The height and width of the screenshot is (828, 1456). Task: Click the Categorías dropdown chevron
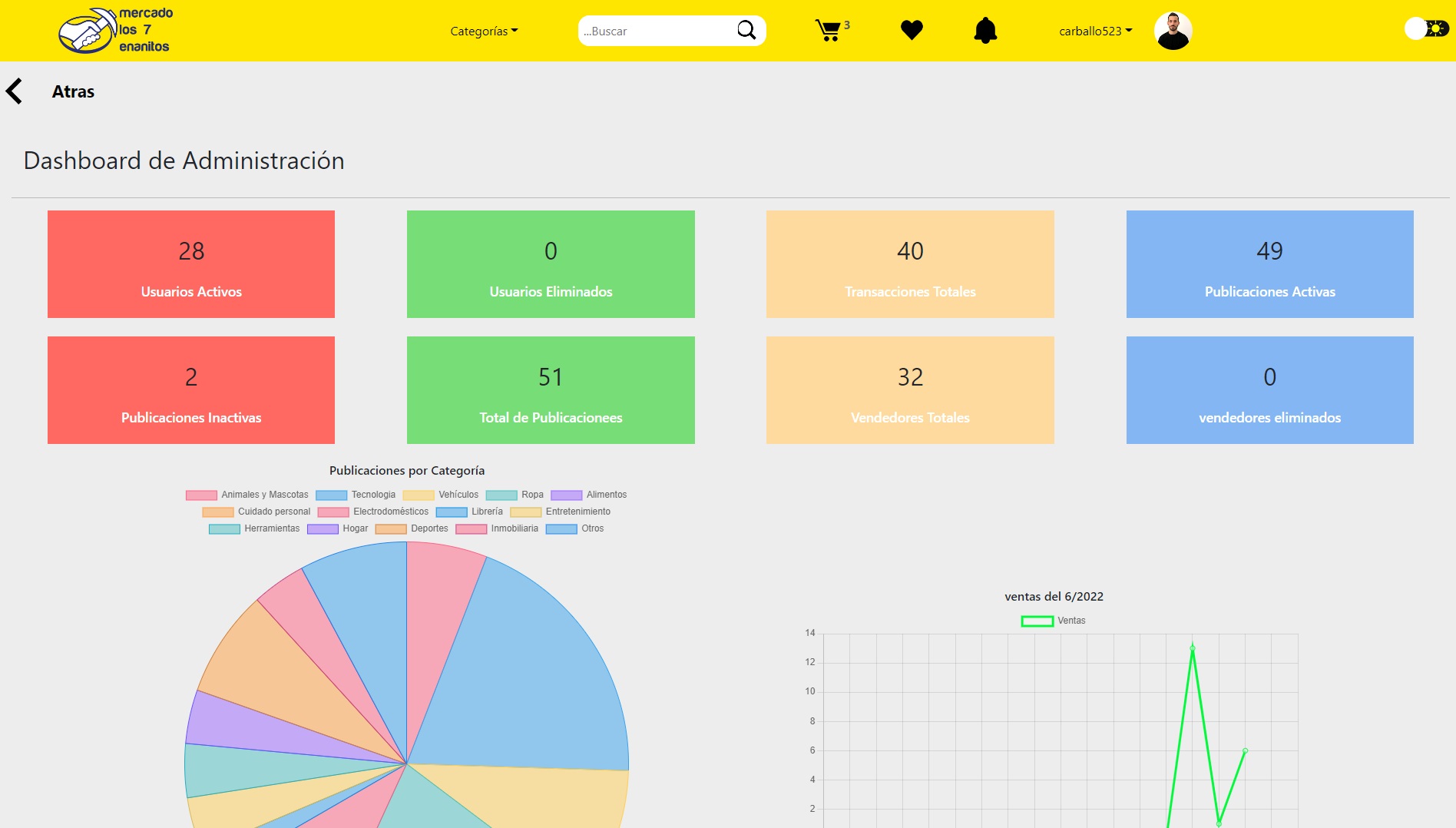point(515,31)
